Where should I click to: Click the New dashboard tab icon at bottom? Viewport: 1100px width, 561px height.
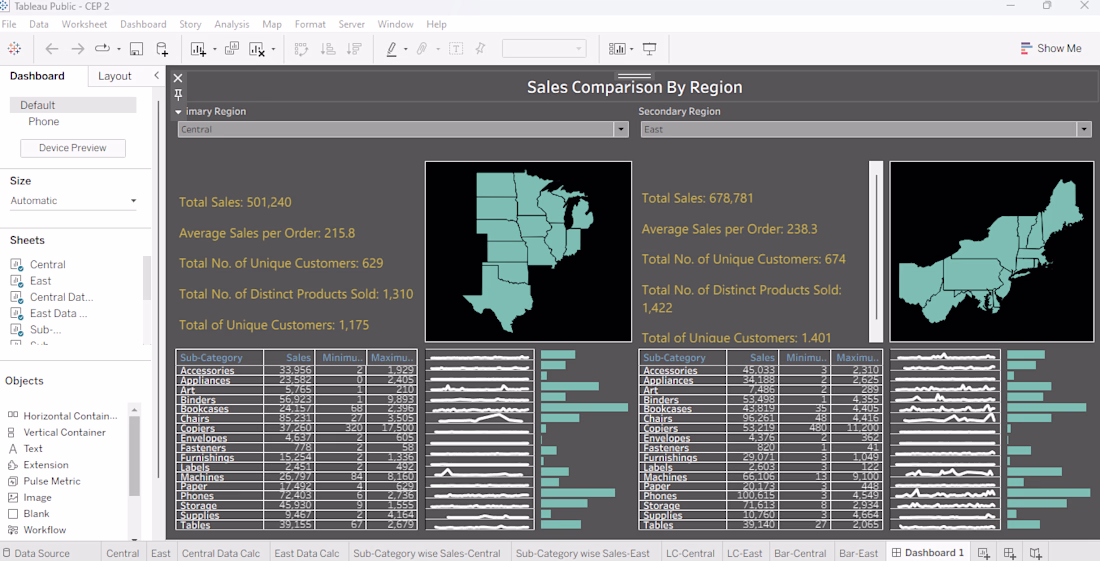click(x=1010, y=553)
